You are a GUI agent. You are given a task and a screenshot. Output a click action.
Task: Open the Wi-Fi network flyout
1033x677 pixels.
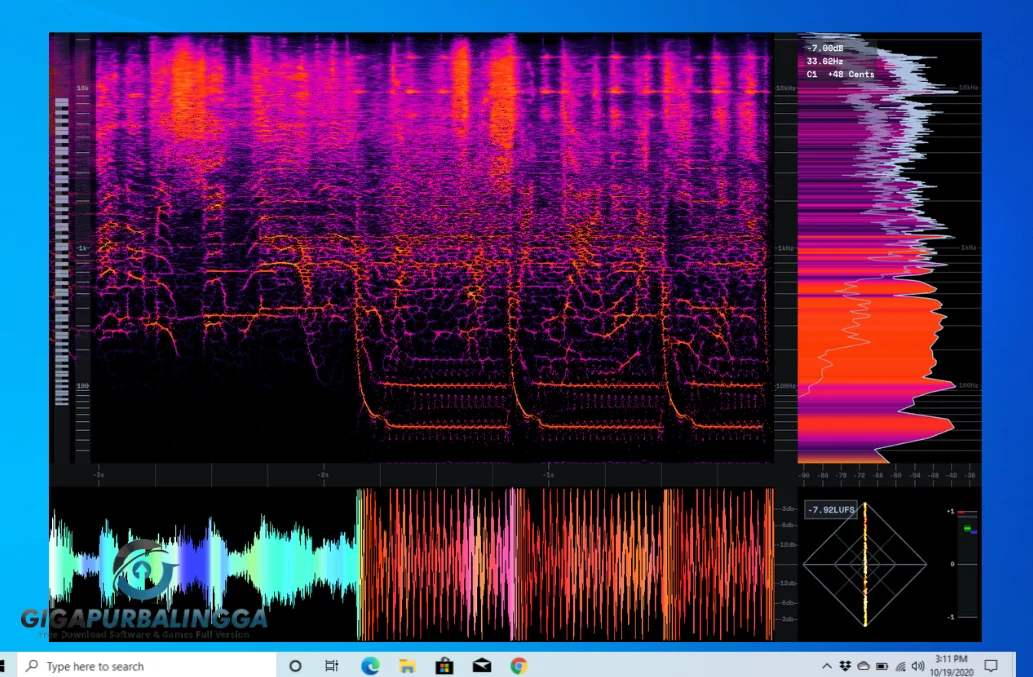(900, 666)
